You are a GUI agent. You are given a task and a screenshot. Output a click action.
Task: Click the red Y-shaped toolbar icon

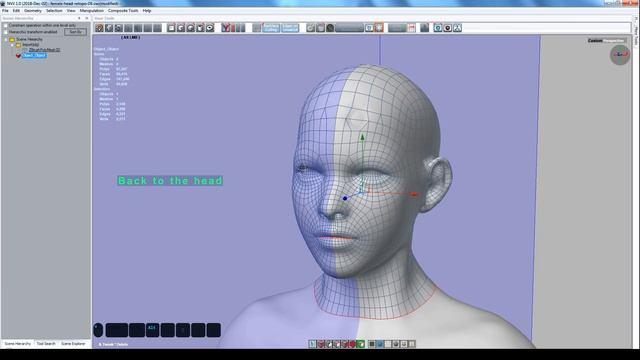tap(226, 28)
